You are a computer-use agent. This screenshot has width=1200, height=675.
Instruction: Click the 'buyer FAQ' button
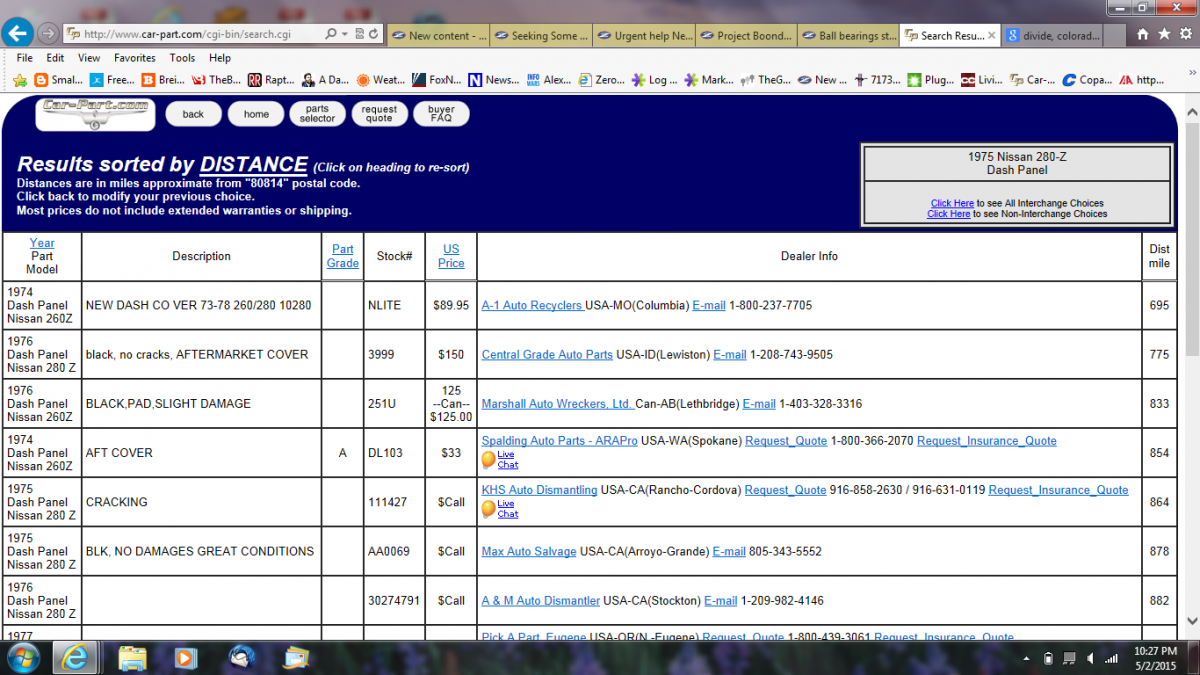[x=441, y=114]
